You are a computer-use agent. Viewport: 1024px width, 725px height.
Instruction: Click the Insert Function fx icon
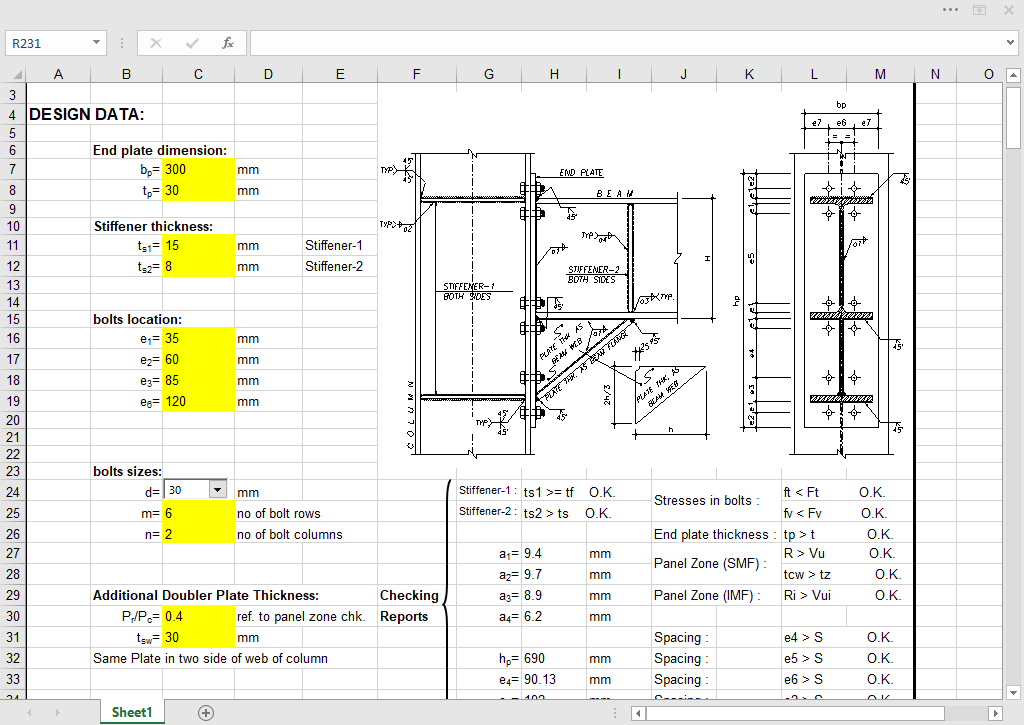[227, 43]
